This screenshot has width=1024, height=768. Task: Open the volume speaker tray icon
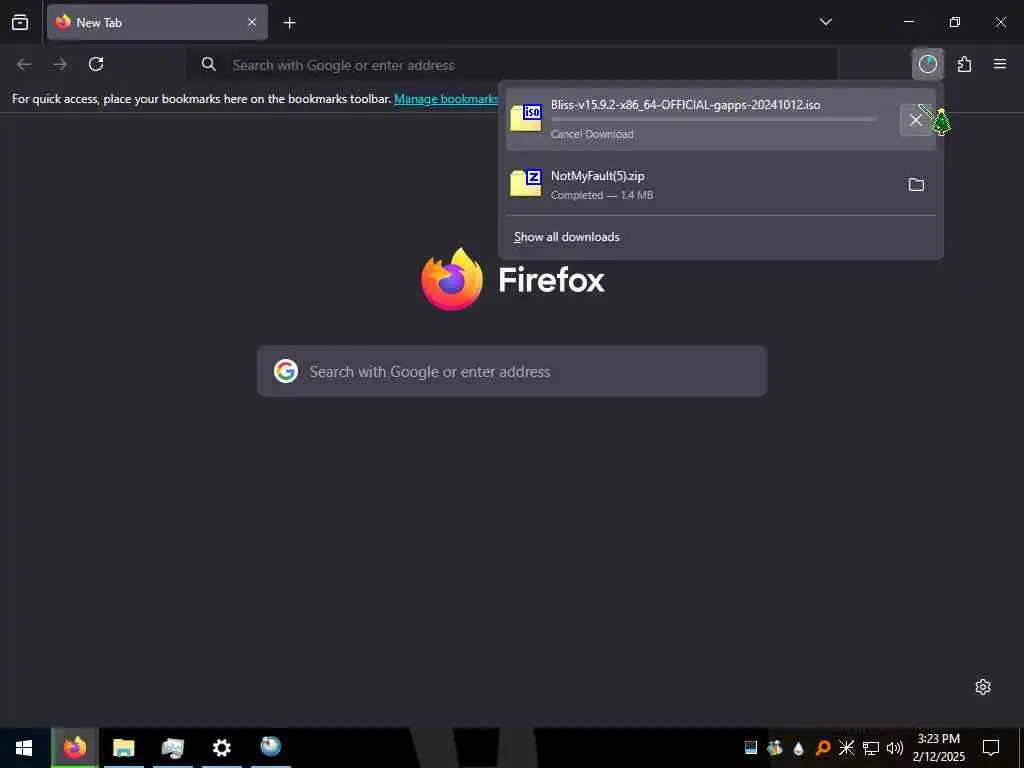click(x=894, y=748)
